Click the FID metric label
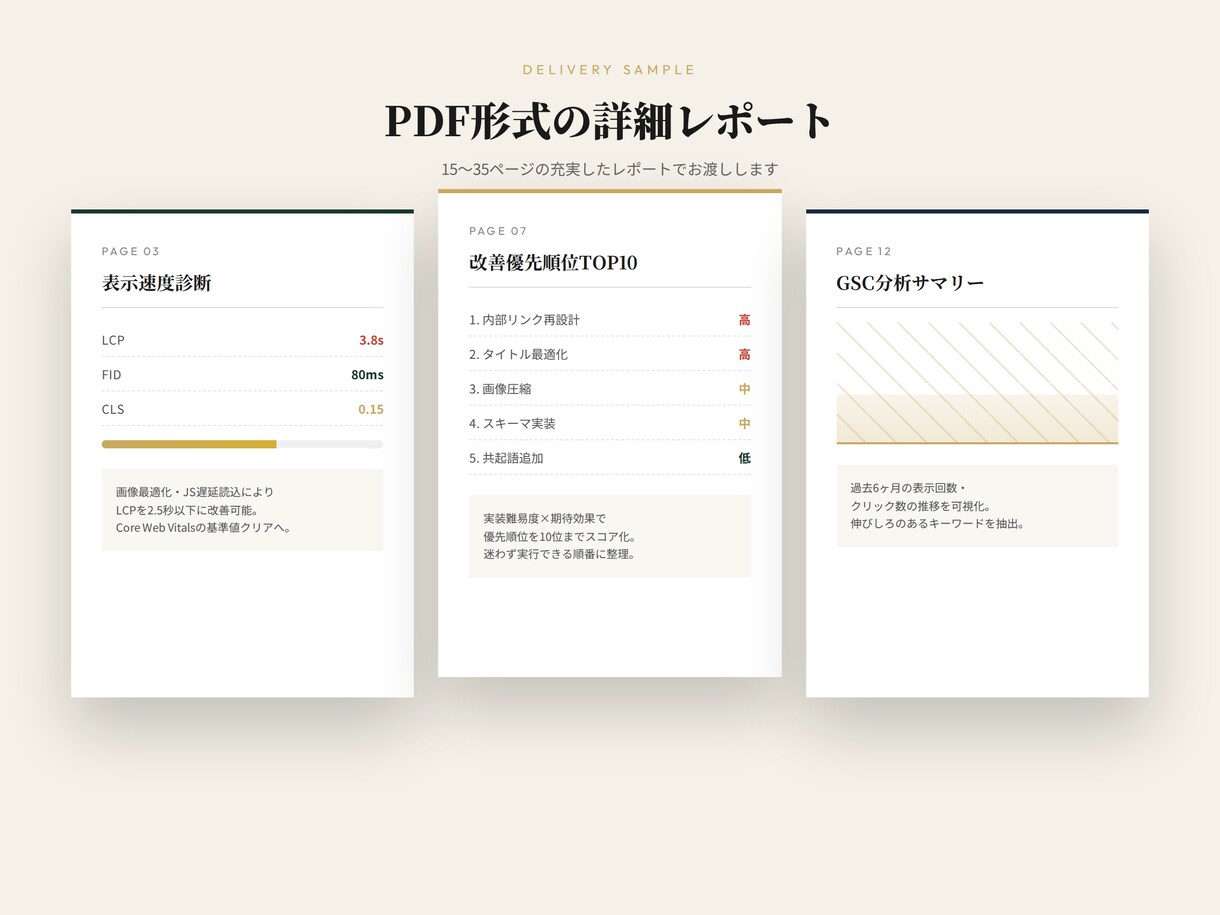Viewport: 1220px width, 915px height. 112,375
